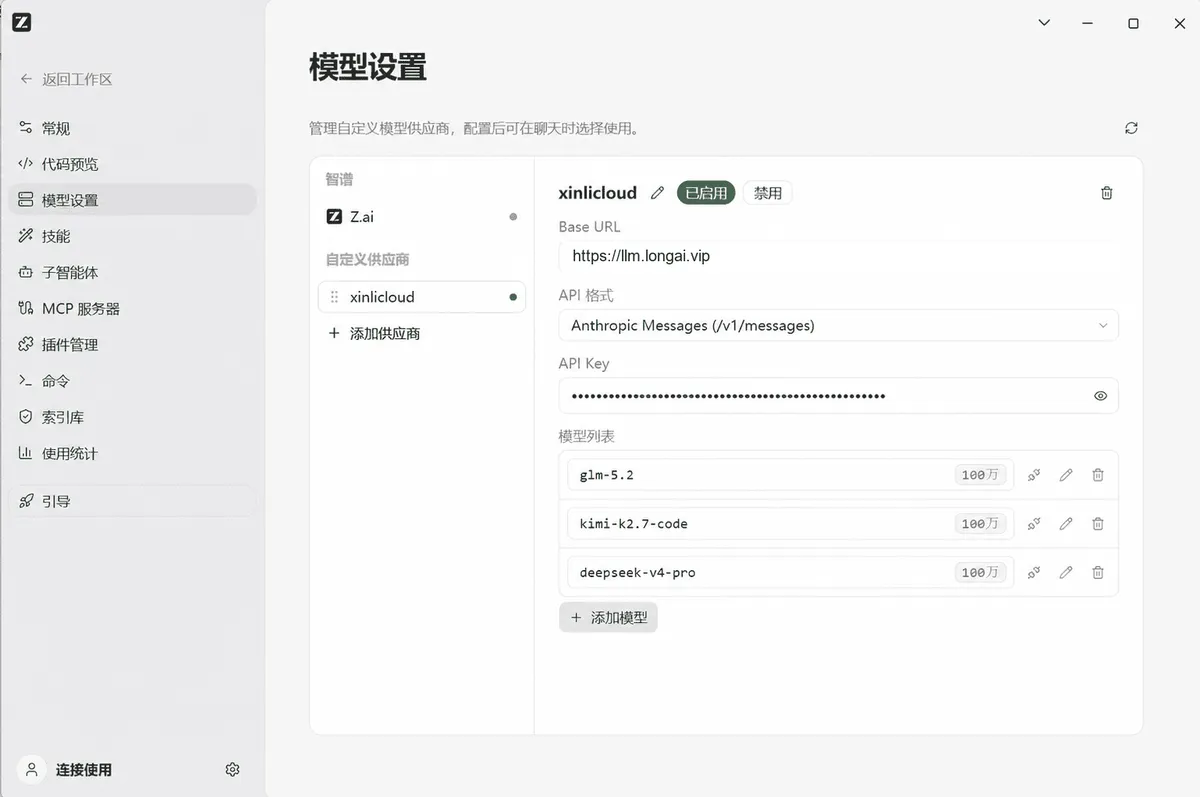Show the API Key with eye icon
Viewport: 1200px width, 797px height.
point(1100,395)
